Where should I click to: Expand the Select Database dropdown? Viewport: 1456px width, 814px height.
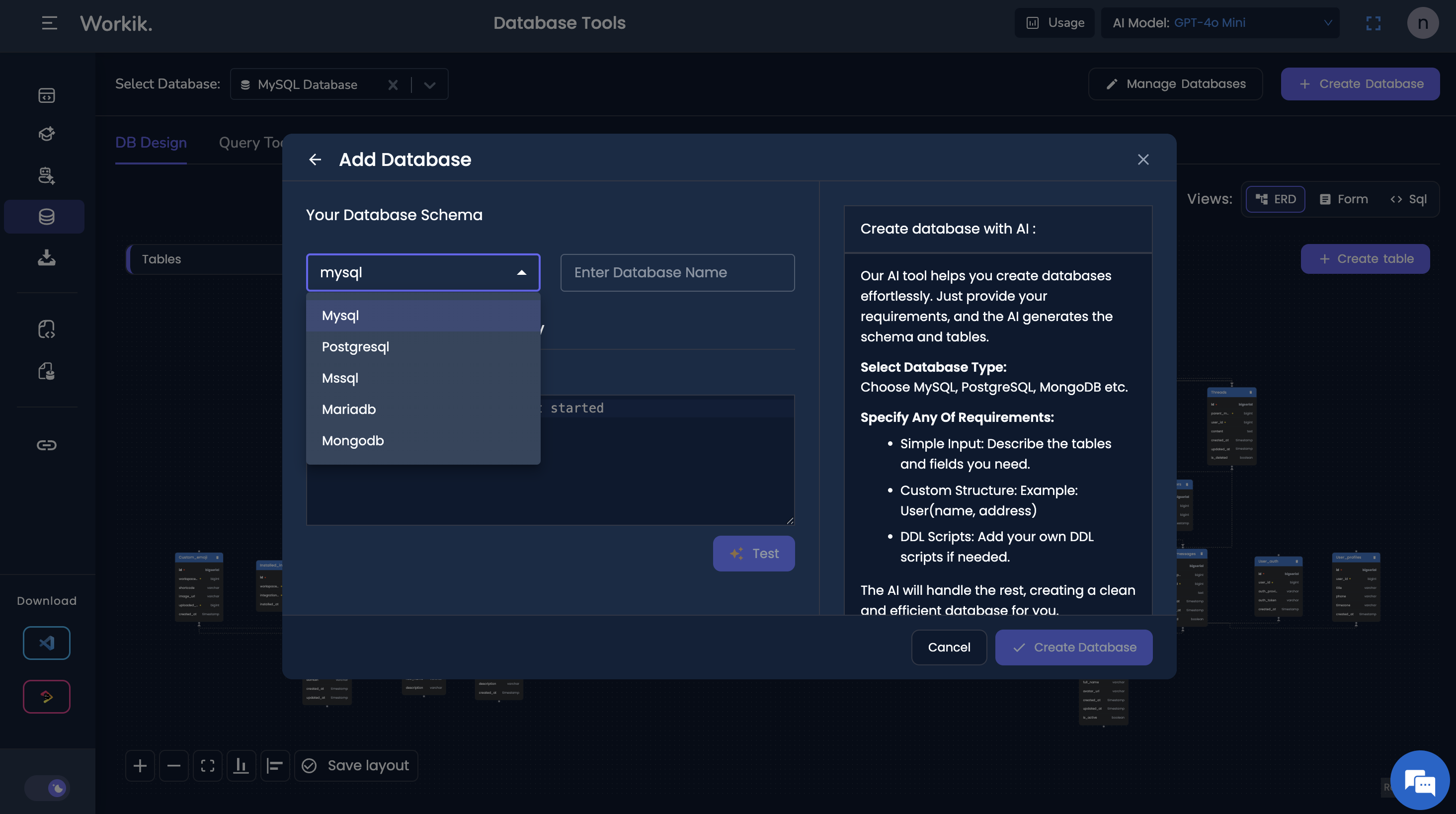pyautogui.click(x=429, y=85)
